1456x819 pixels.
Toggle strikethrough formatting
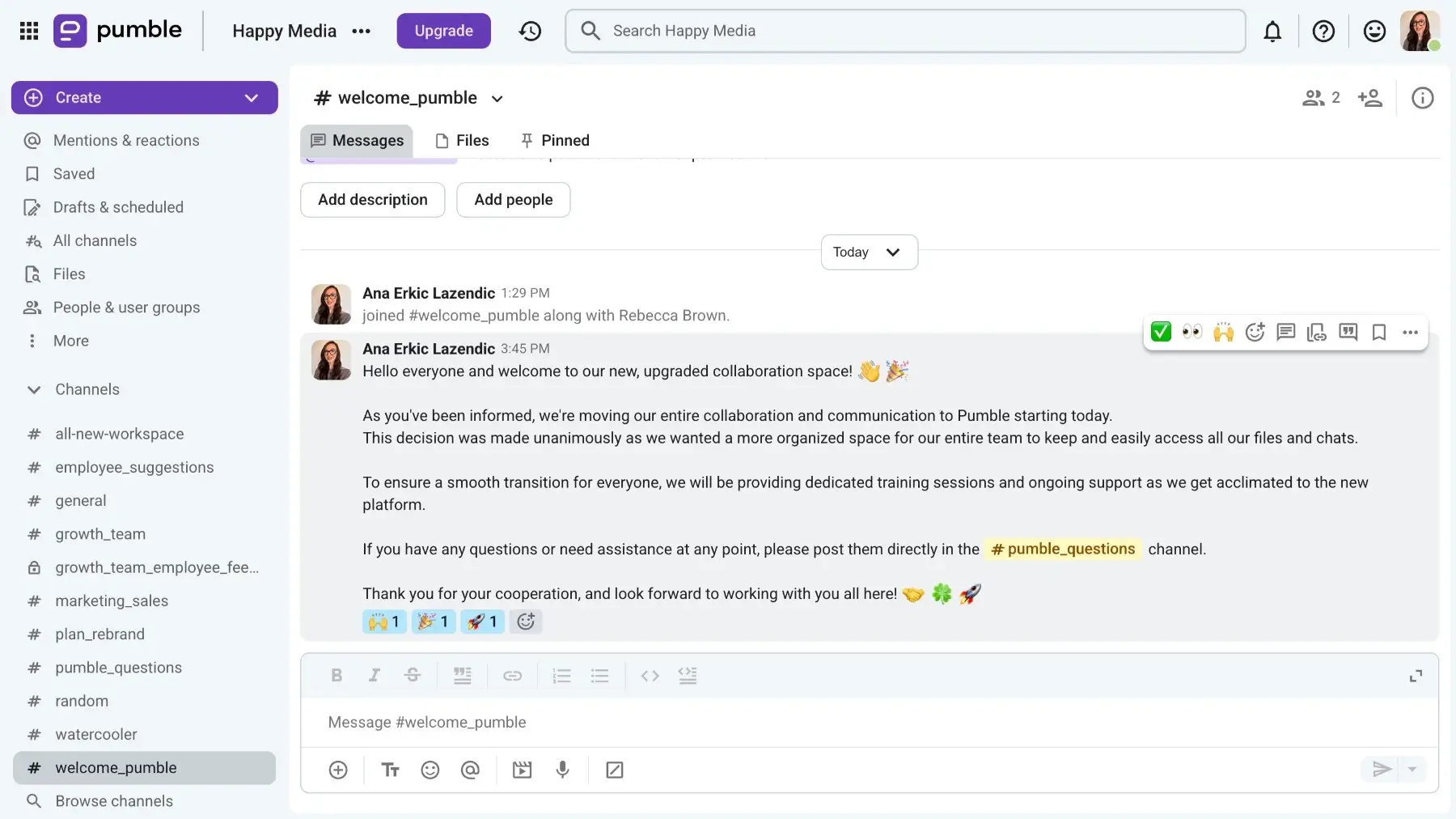click(x=412, y=676)
